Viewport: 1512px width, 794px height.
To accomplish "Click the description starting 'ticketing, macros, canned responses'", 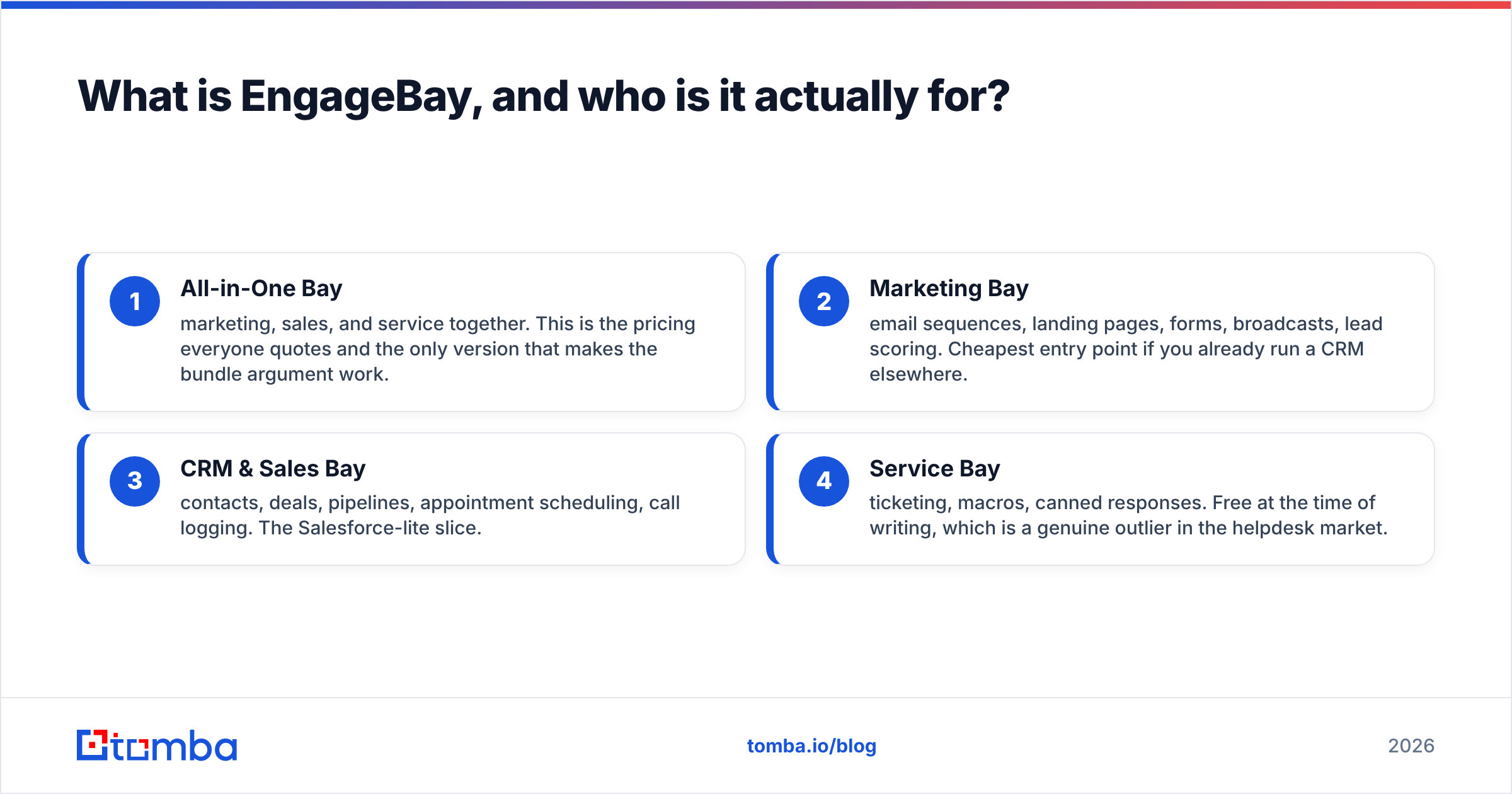I will 1128,515.
